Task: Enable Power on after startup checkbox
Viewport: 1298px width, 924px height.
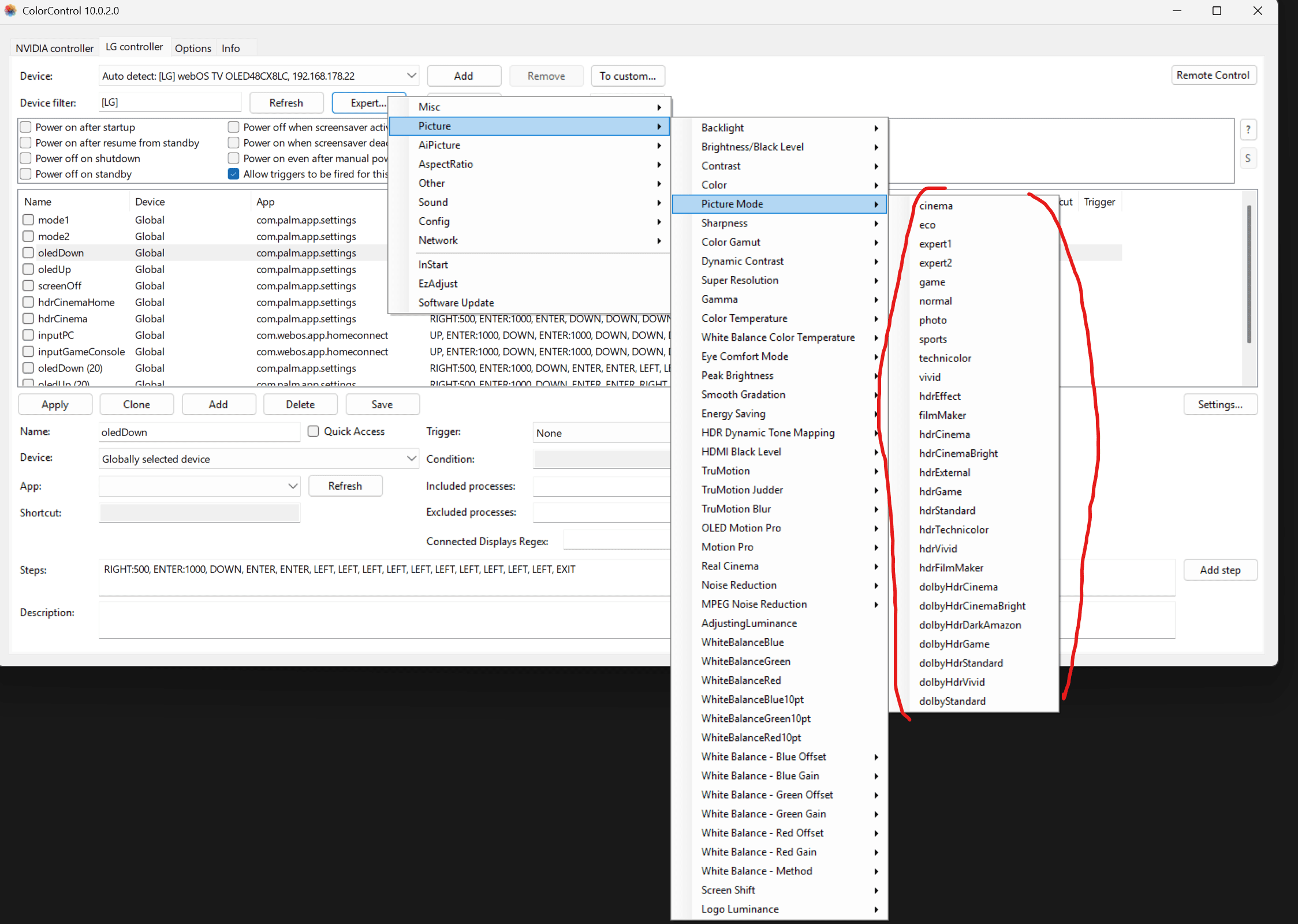Action: click(x=25, y=127)
